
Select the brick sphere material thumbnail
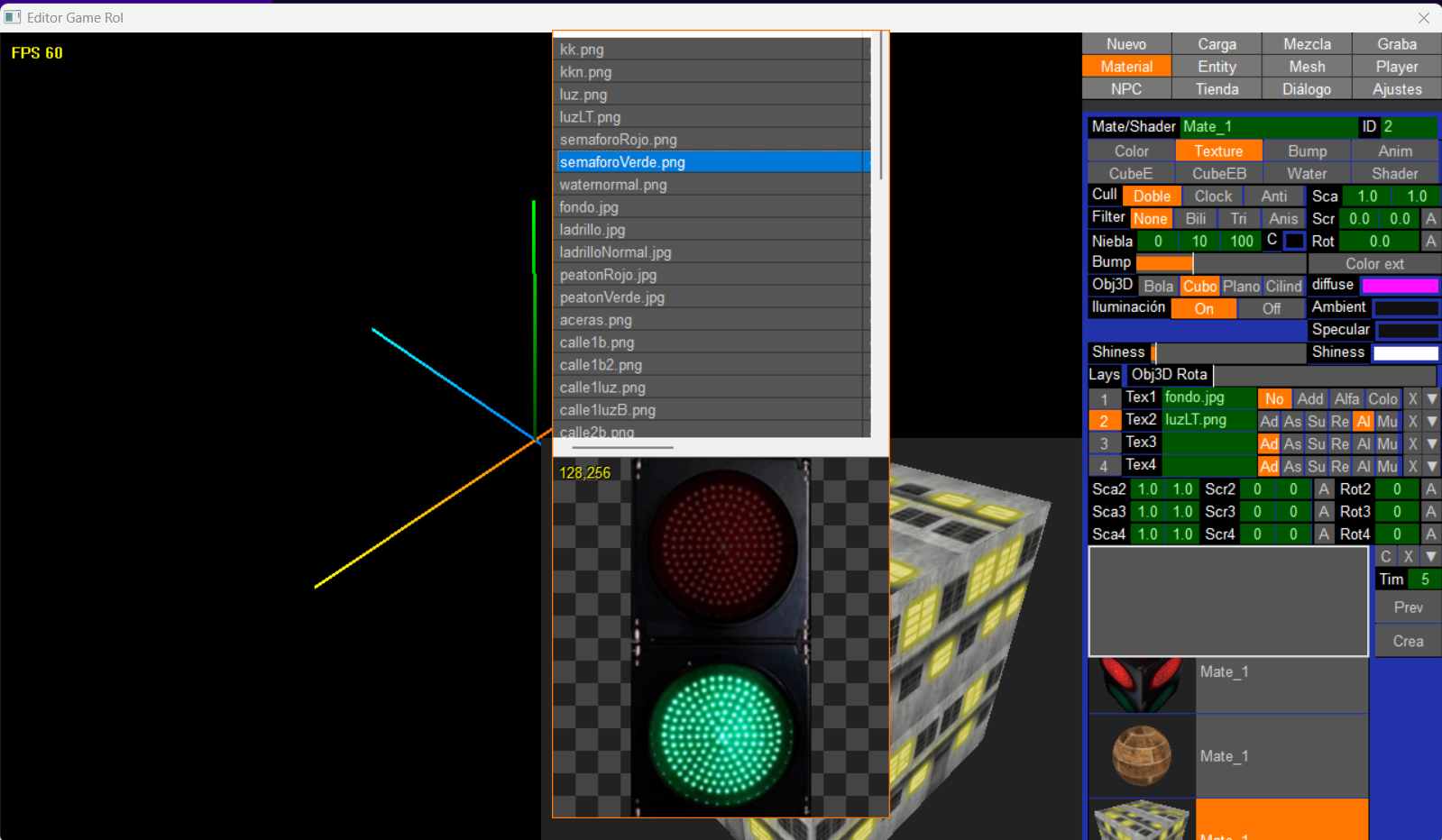point(1142,756)
